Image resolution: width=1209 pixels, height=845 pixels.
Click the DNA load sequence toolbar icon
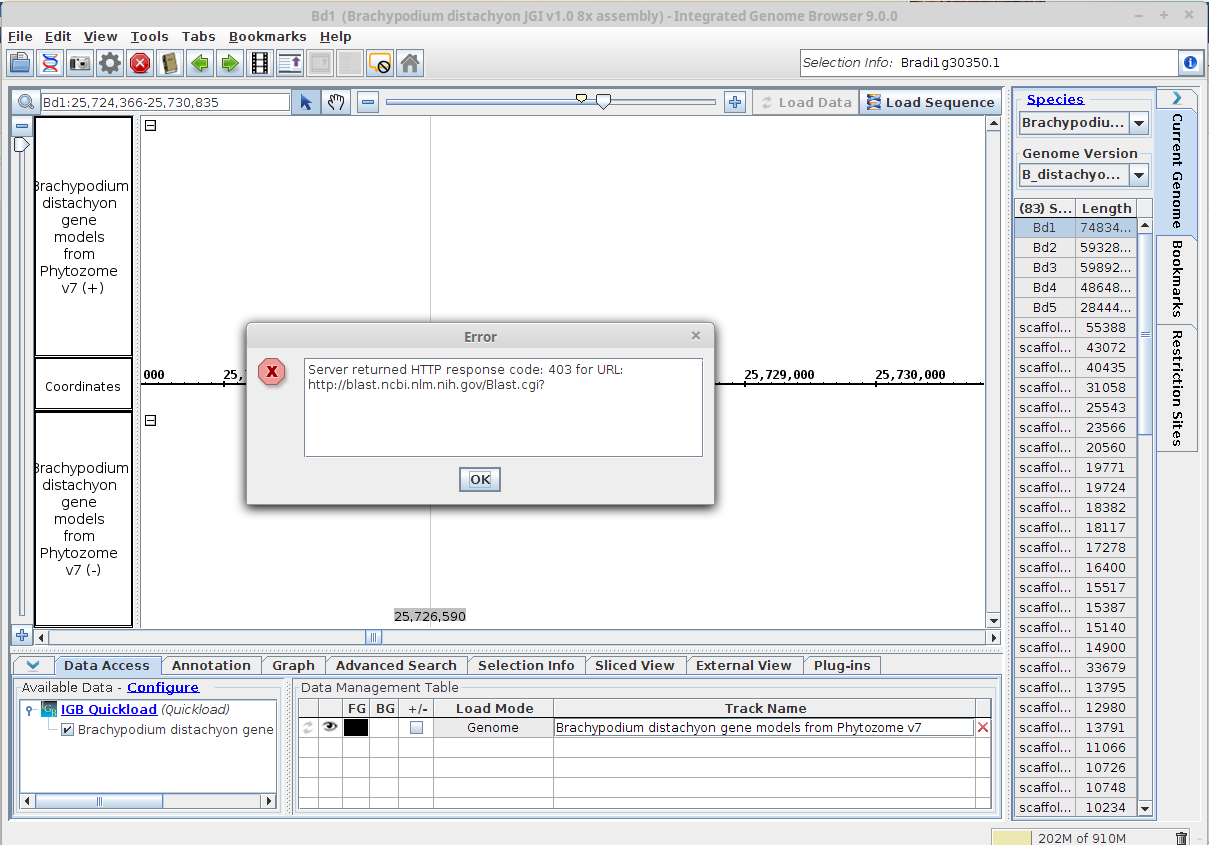[x=49, y=64]
